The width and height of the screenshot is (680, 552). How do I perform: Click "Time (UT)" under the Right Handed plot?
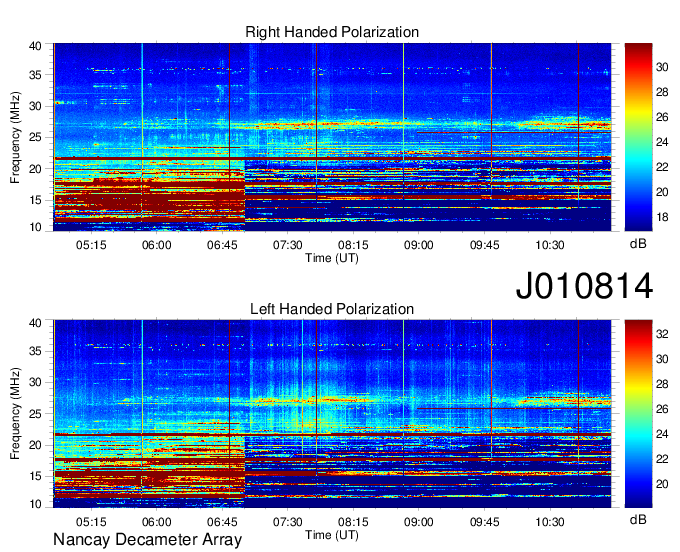[332, 258]
